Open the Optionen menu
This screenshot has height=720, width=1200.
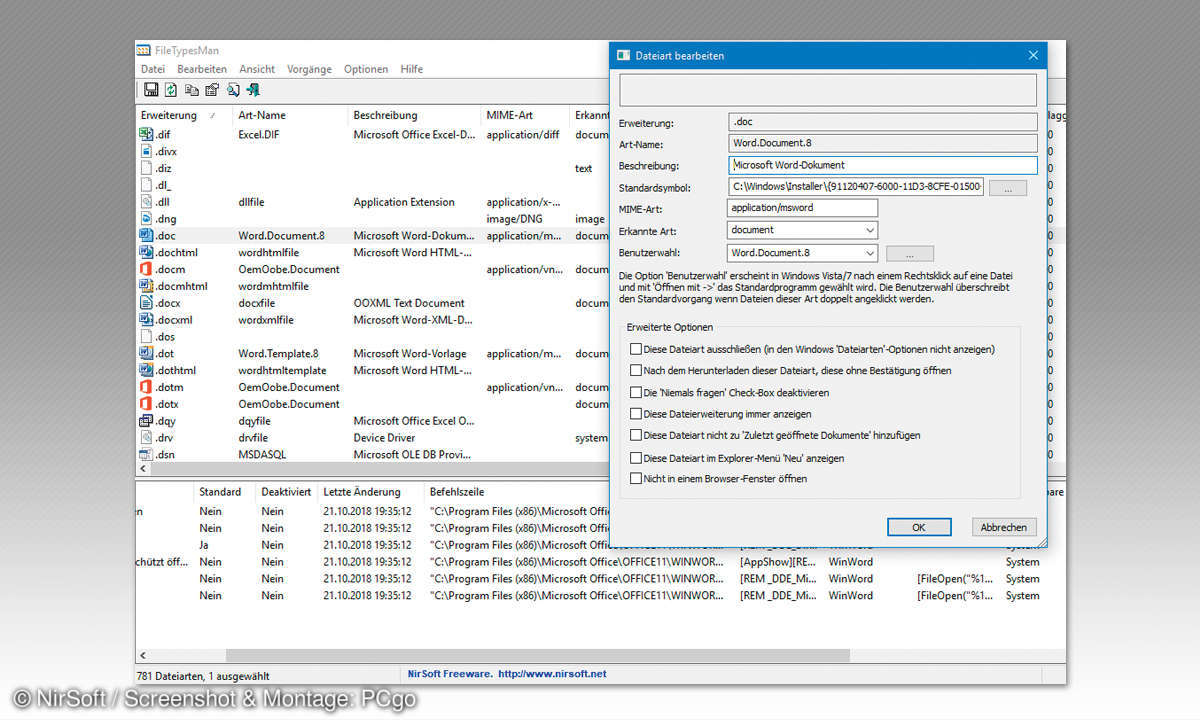point(366,69)
